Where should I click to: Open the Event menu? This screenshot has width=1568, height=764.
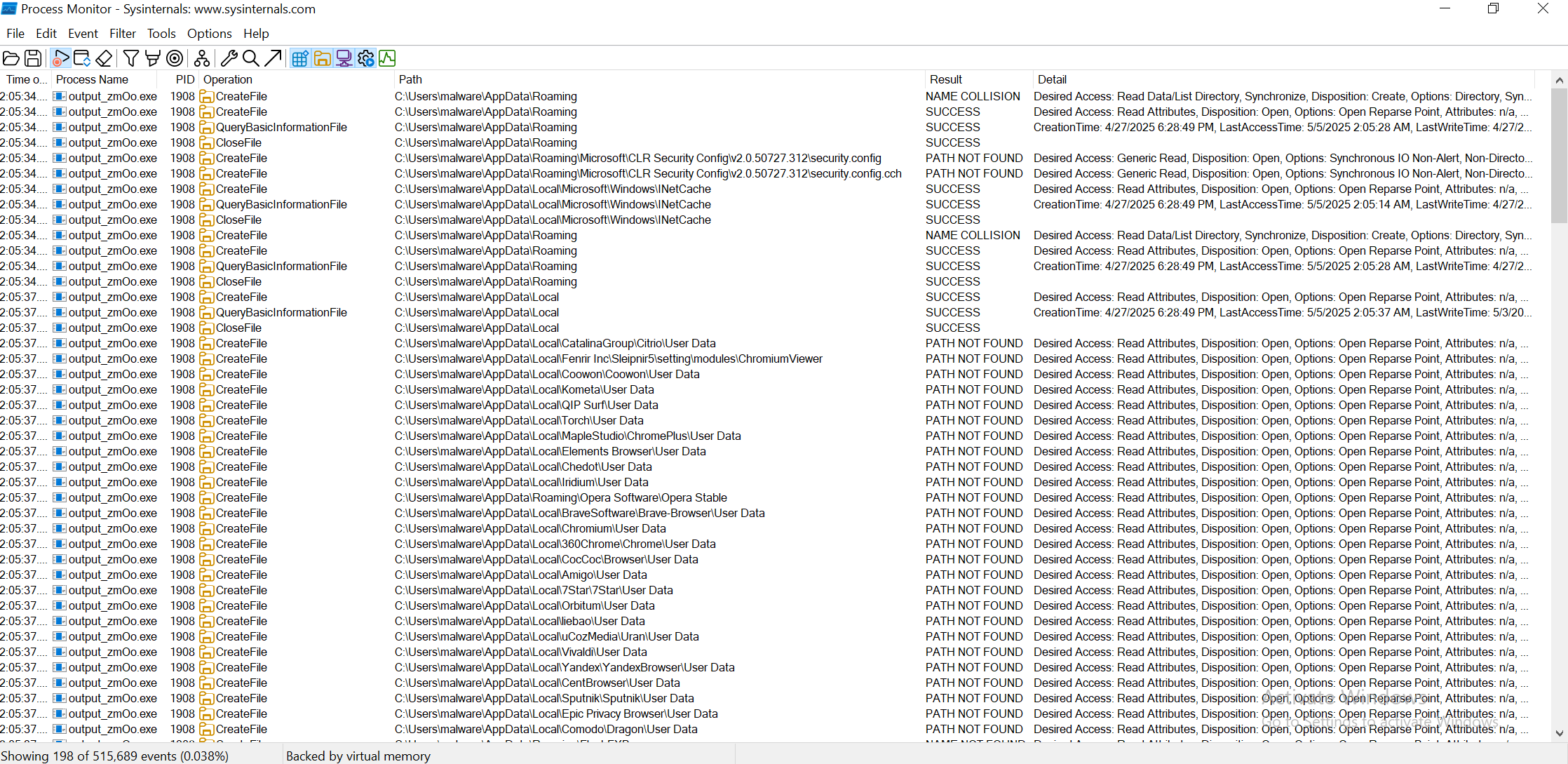tap(83, 34)
